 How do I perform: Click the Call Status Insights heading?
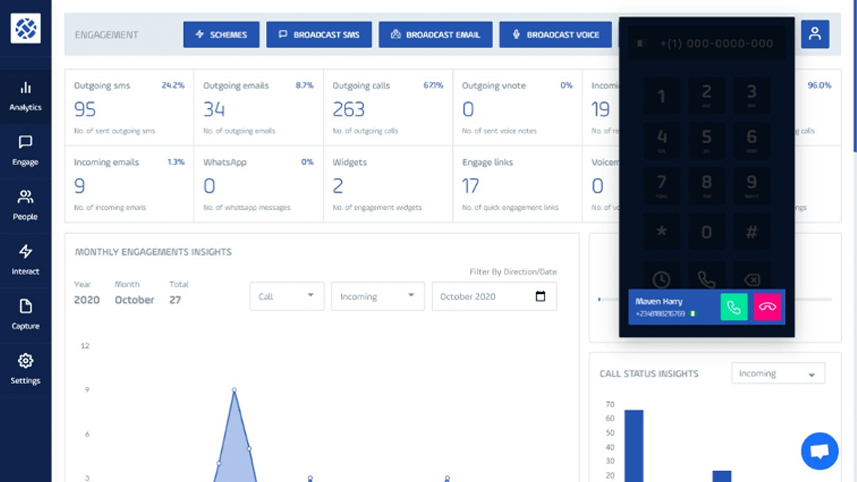pyautogui.click(x=649, y=374)
